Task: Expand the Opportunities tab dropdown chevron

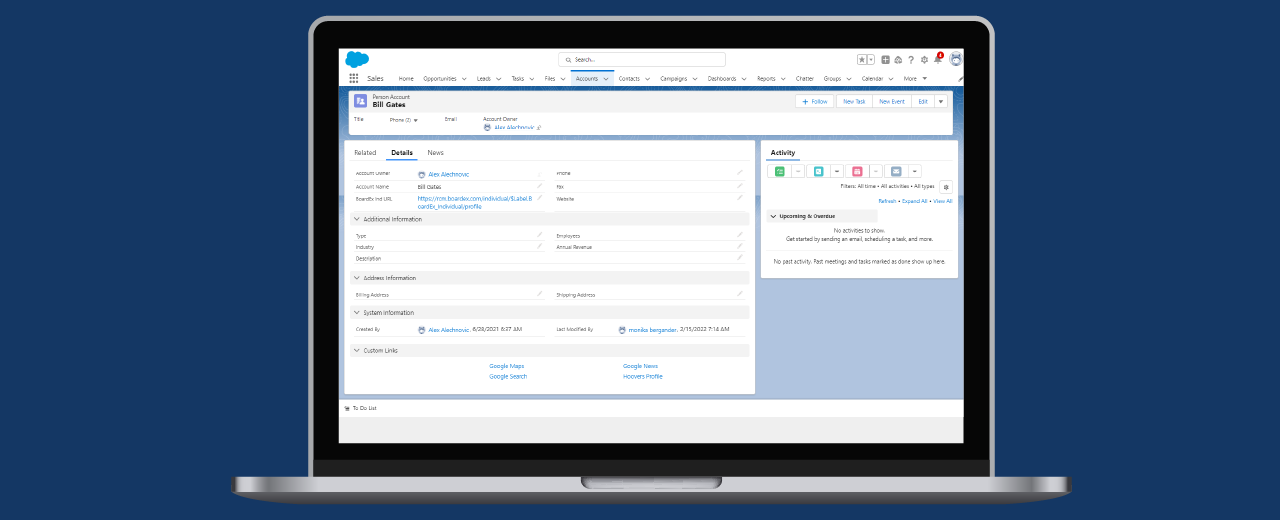Action: pos(464,78)
